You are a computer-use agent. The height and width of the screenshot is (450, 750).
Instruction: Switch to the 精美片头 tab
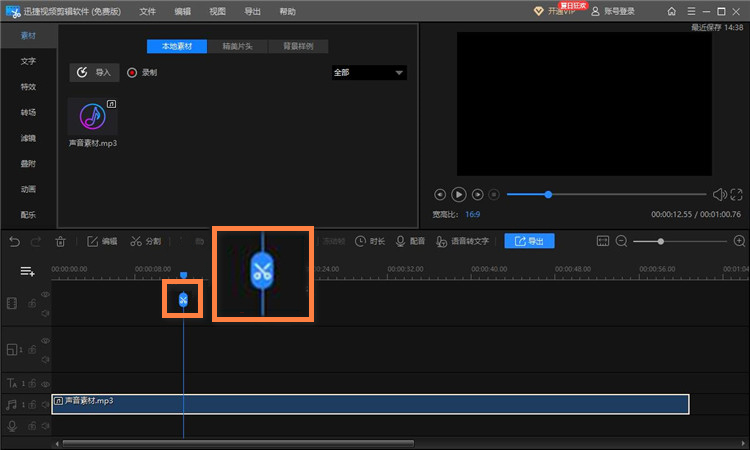(237, 46)
